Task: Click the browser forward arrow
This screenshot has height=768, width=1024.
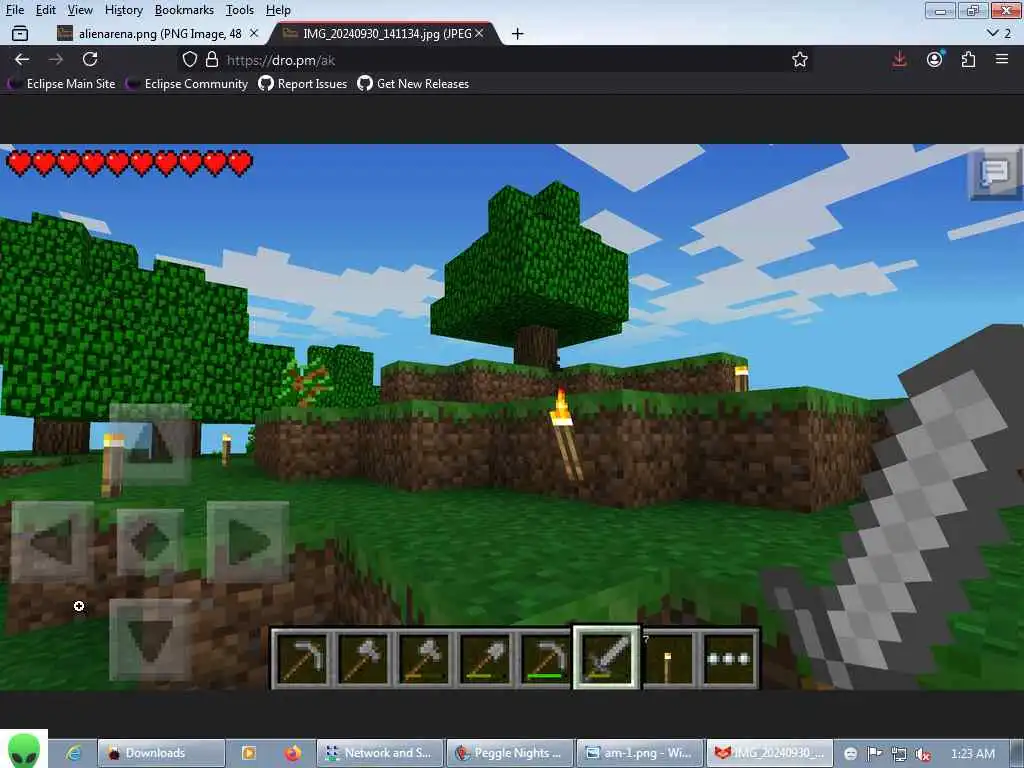Action: pos(56,59)
